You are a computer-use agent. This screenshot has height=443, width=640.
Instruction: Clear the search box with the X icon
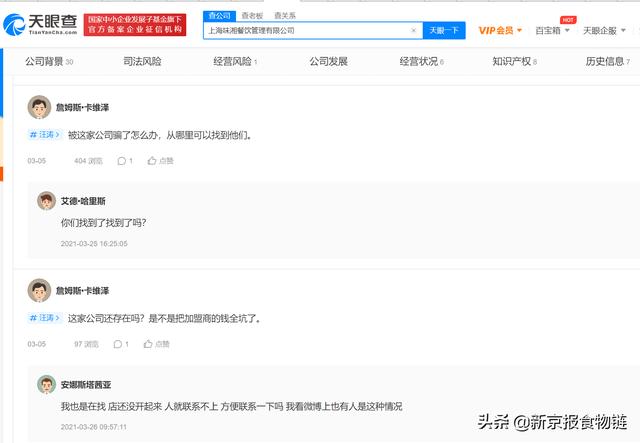(x=413, y=30)
